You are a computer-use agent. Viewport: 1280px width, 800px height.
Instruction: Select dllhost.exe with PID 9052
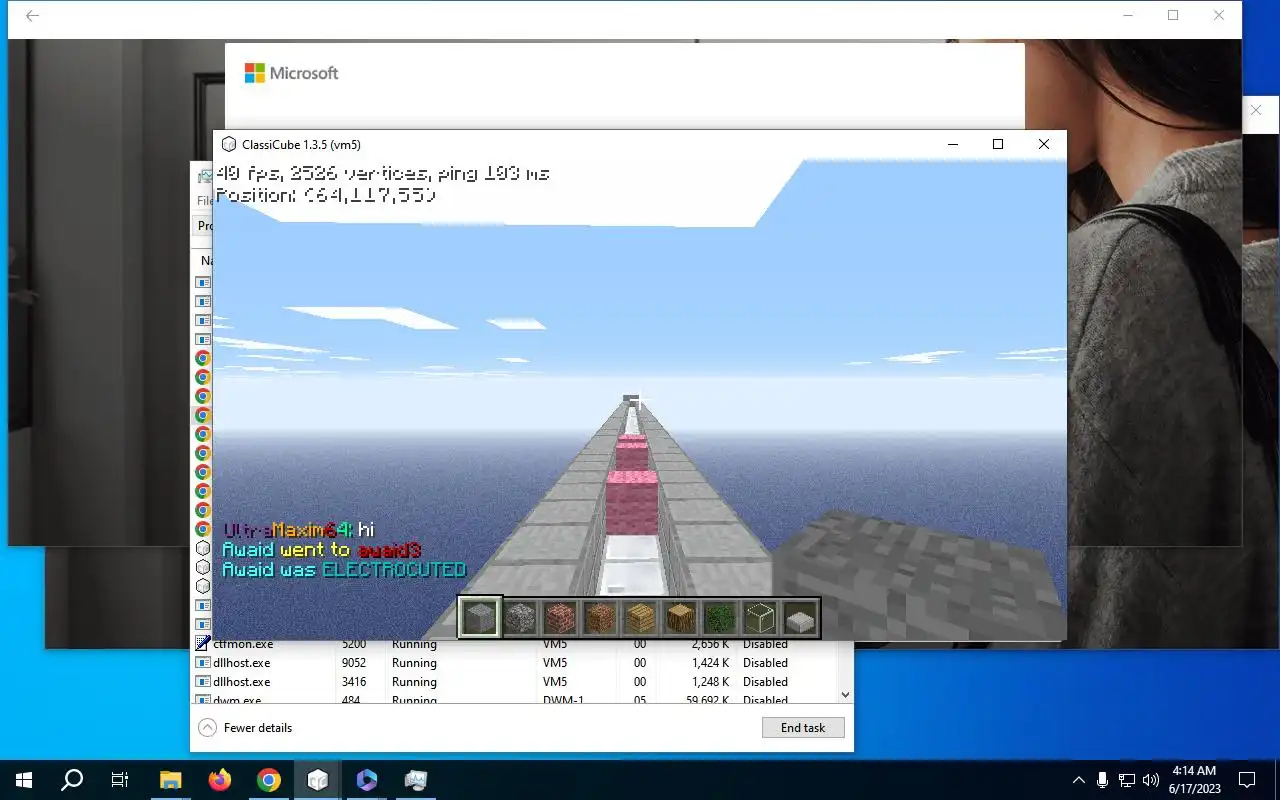514,663
